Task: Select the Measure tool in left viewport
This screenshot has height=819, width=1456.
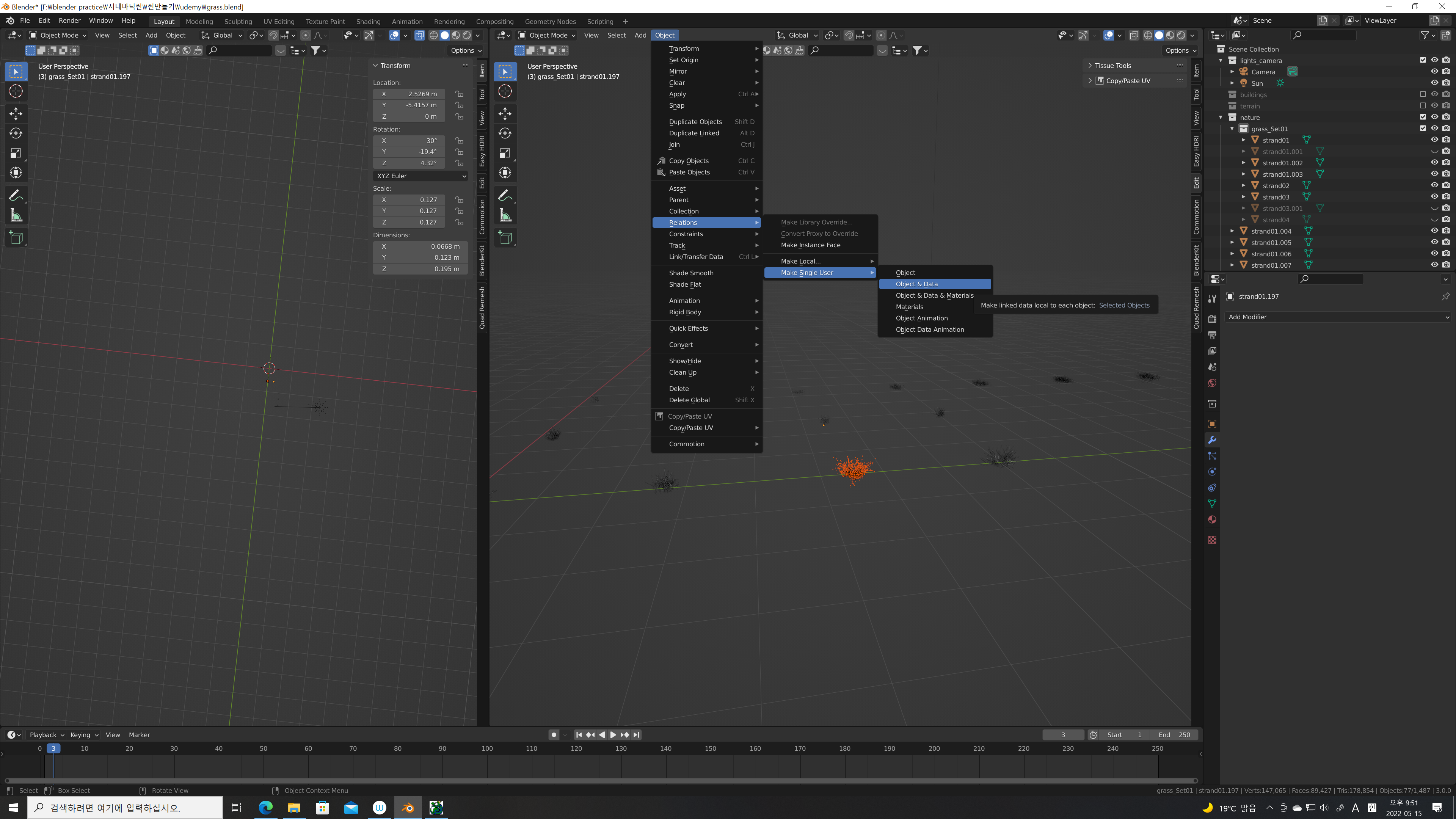Action: pyautogui.click(x=16, y=215)
